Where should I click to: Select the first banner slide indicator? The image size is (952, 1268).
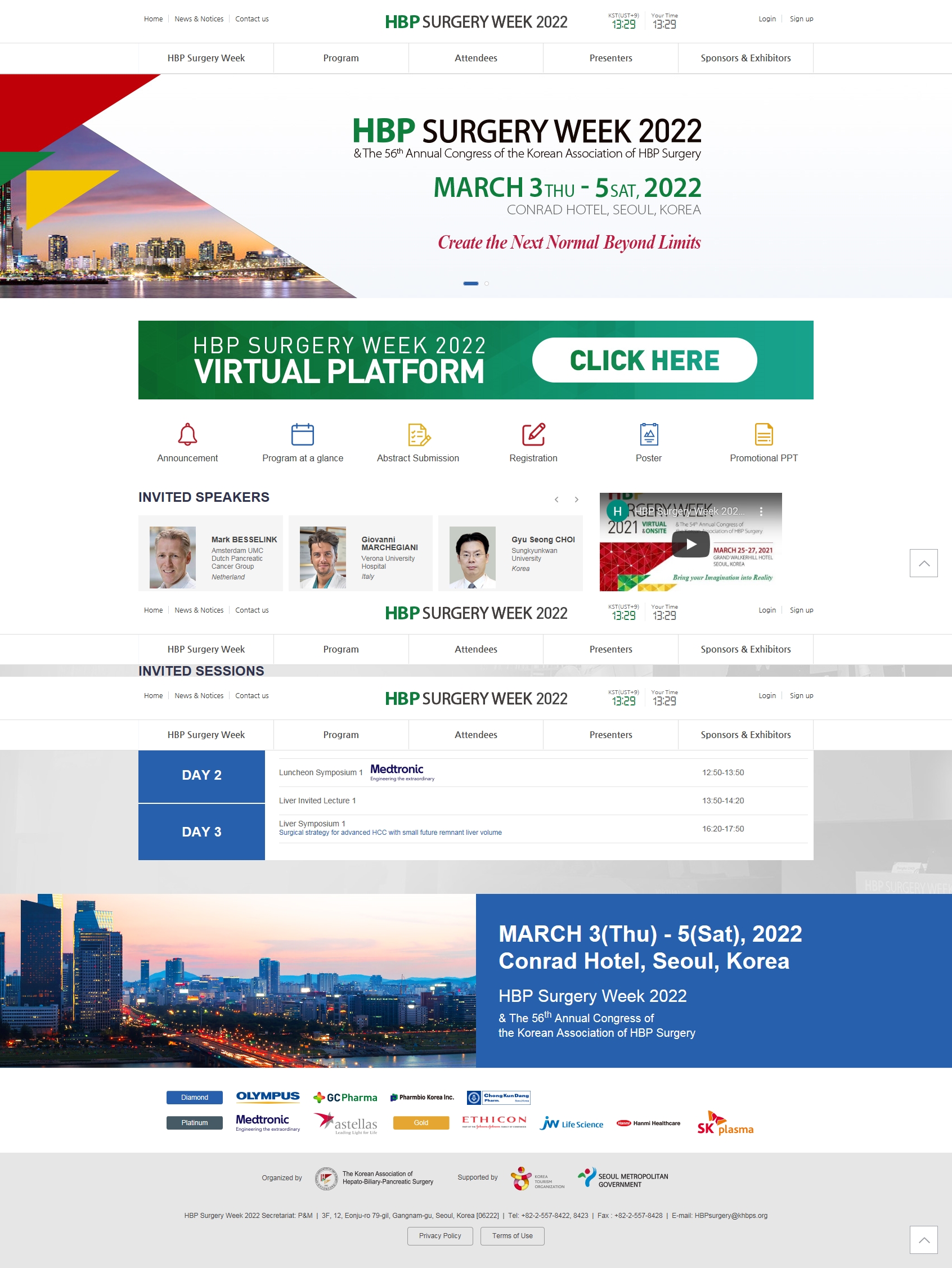pos(470,284)
